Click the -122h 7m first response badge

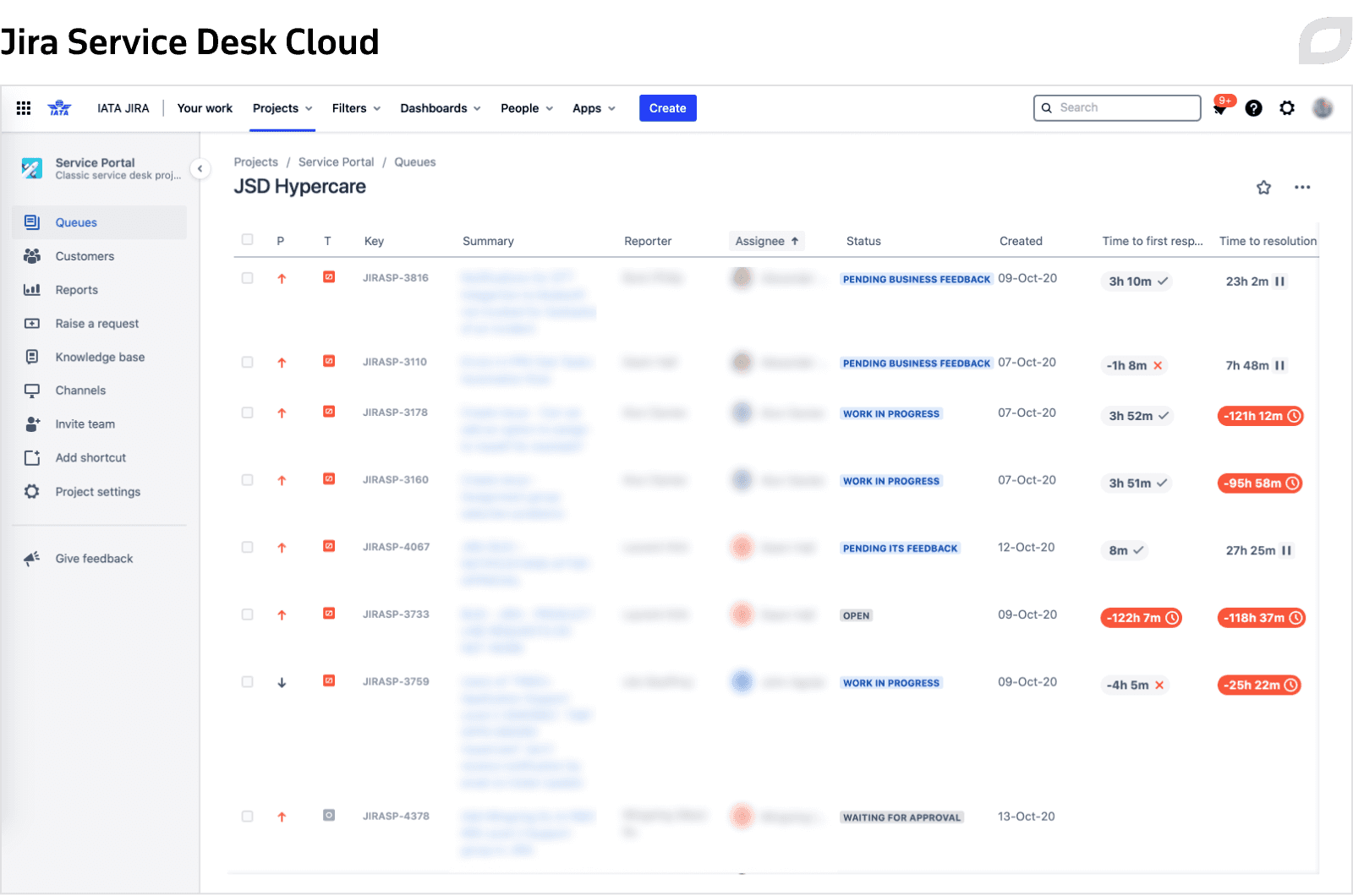(x=1141, y=618)
